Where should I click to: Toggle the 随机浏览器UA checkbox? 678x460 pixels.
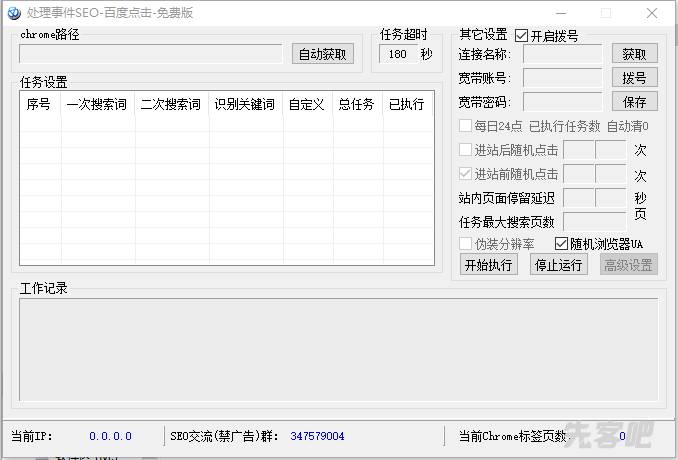pyautogui.click(x=561, y=244)
